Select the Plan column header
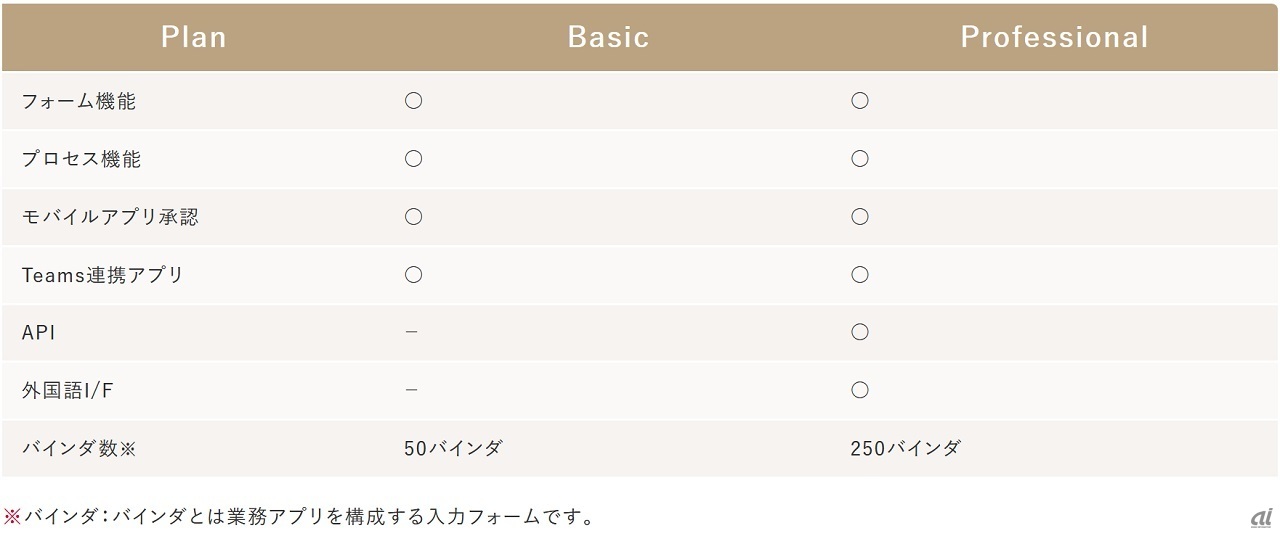Viewport: 1280px width, 536px height. 194,38
